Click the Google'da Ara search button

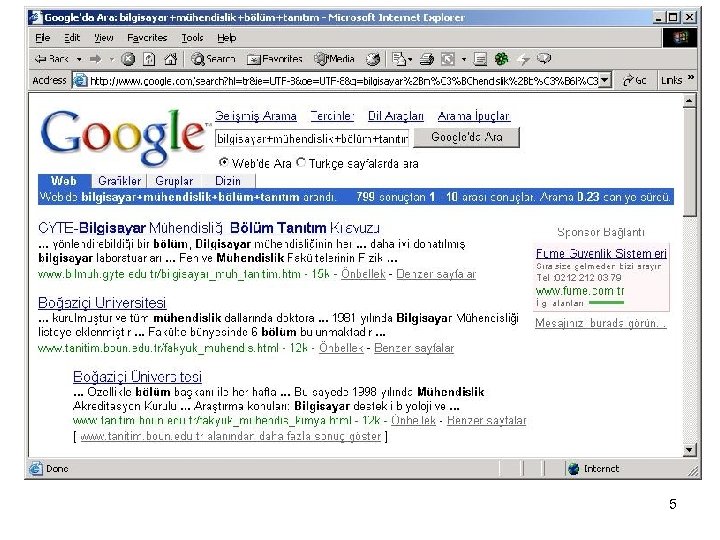[x=467, y=137]
